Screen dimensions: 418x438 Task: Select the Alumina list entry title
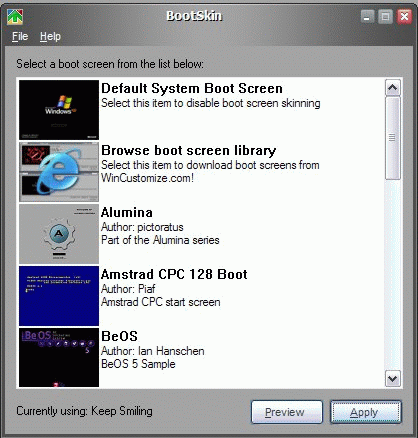[x=127, y=212]
